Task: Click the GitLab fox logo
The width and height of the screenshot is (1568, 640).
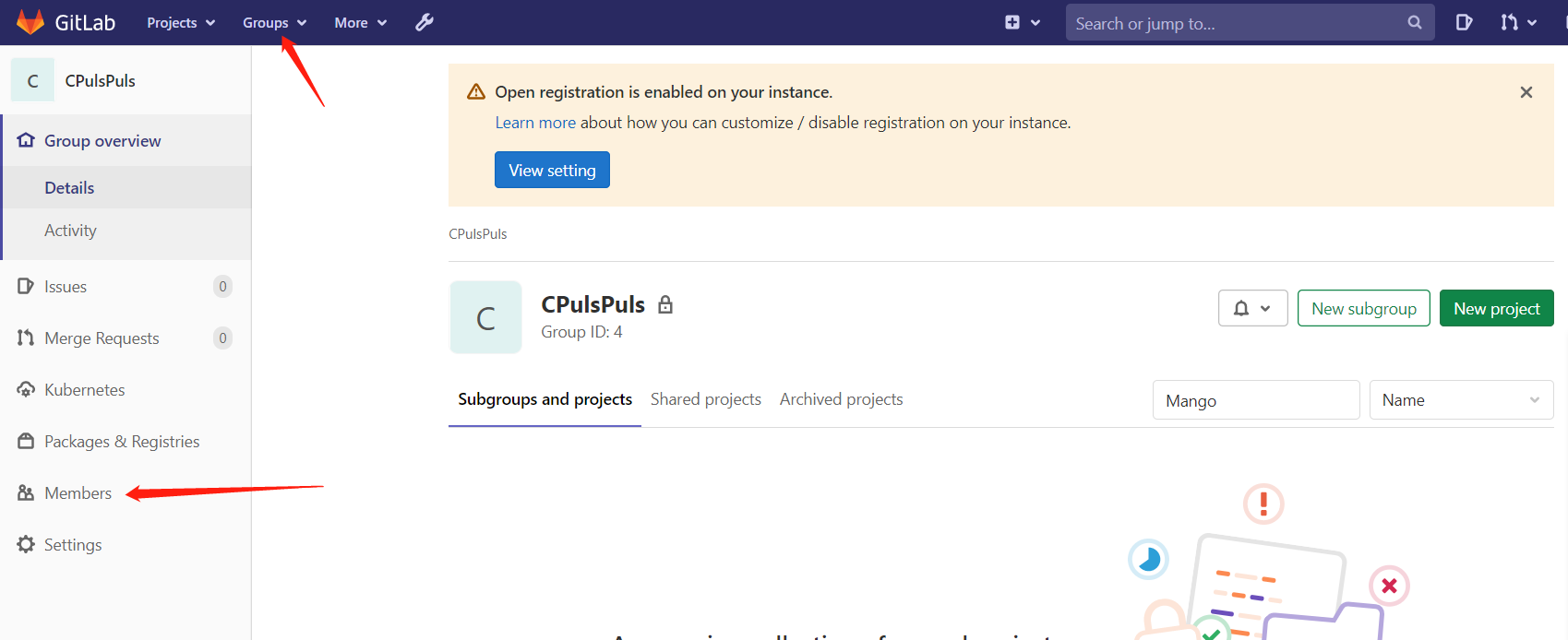Action: (x=30, y=22)
